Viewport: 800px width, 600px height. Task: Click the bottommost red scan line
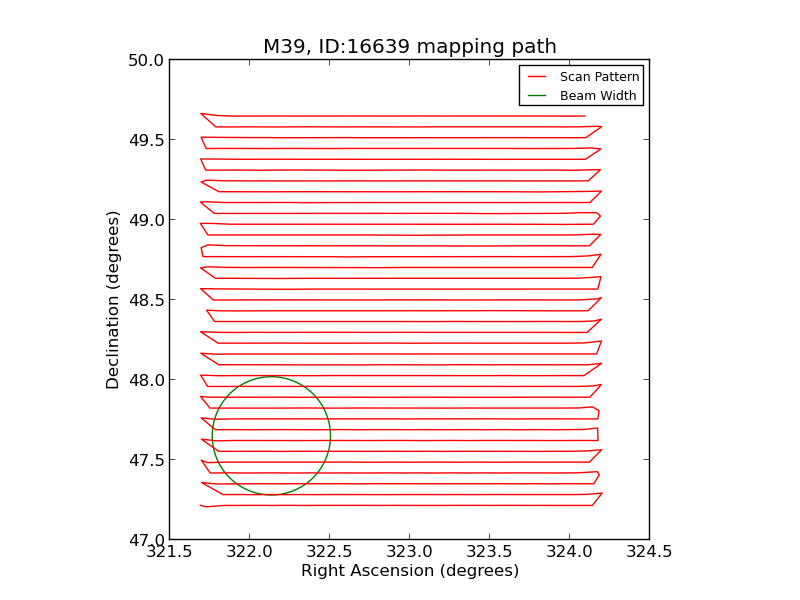(x=398, y=505)
